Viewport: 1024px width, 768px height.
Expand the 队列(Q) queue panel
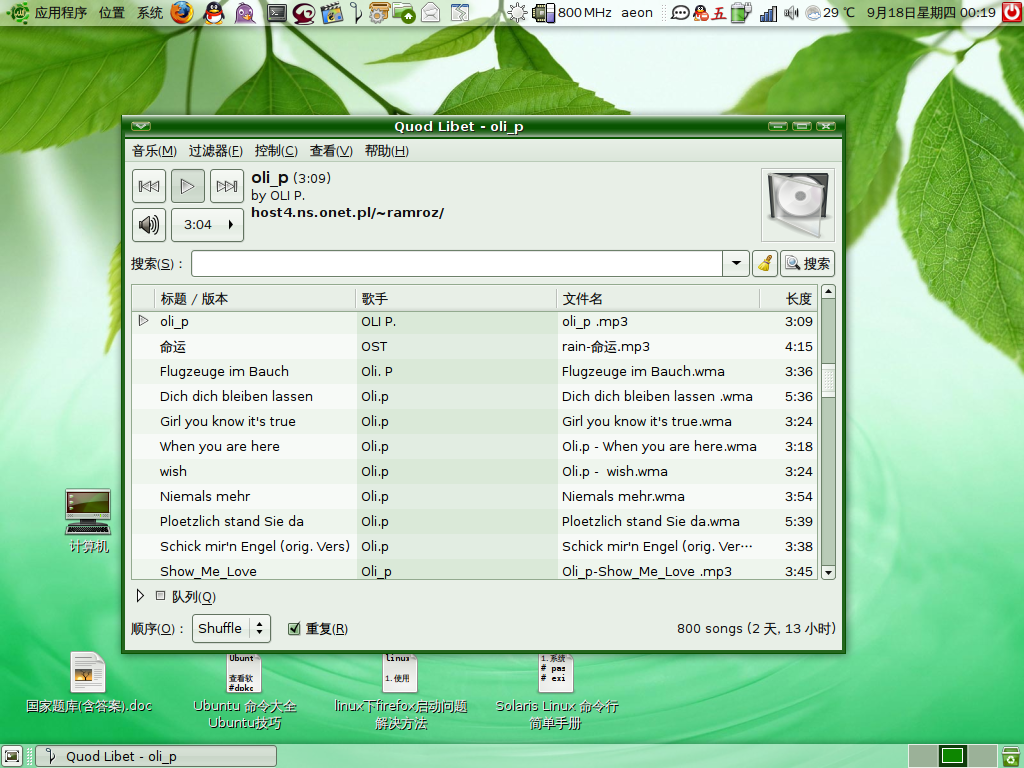[x=140, y=596]
